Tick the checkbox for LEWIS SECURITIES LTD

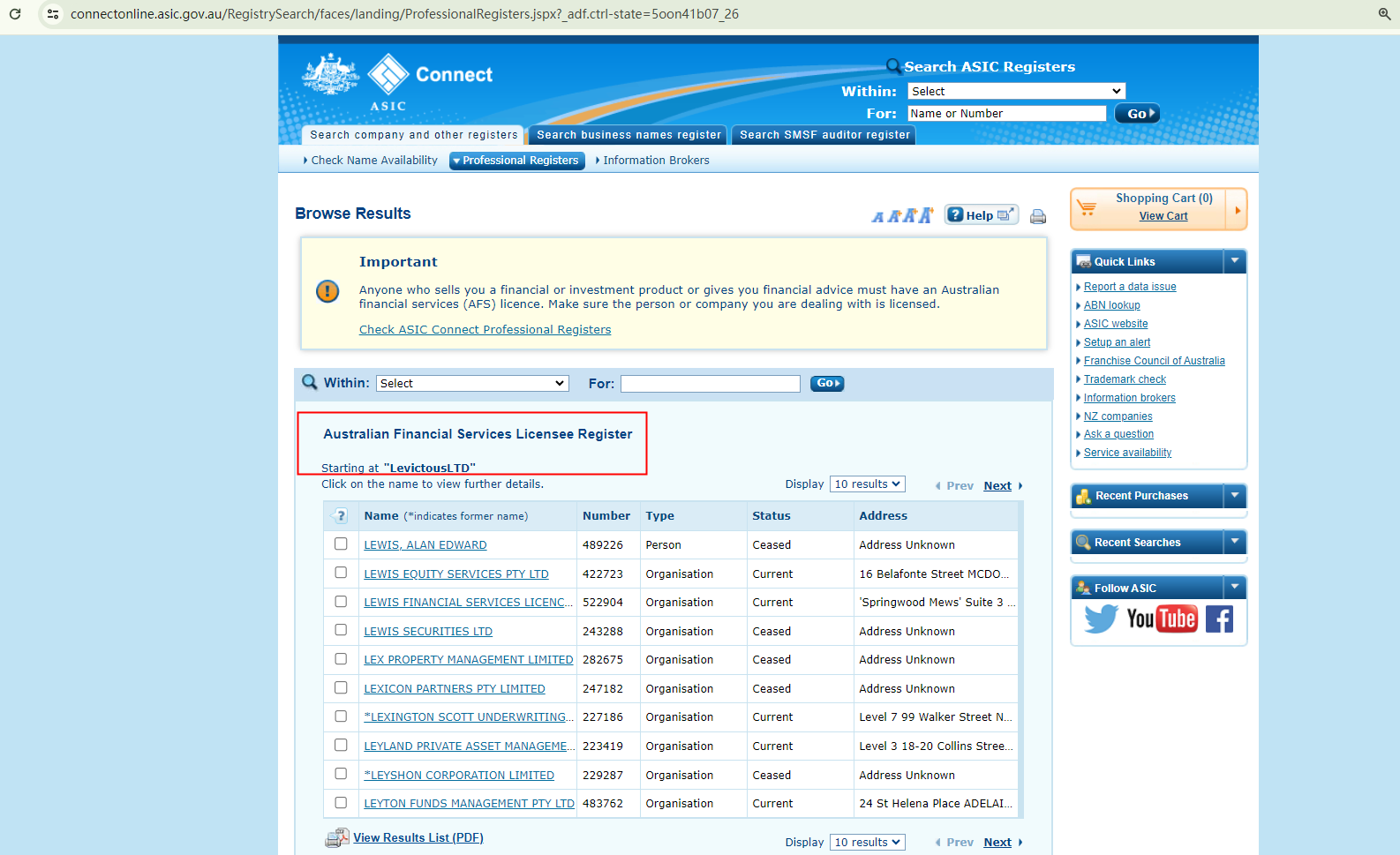coord(341,630)
